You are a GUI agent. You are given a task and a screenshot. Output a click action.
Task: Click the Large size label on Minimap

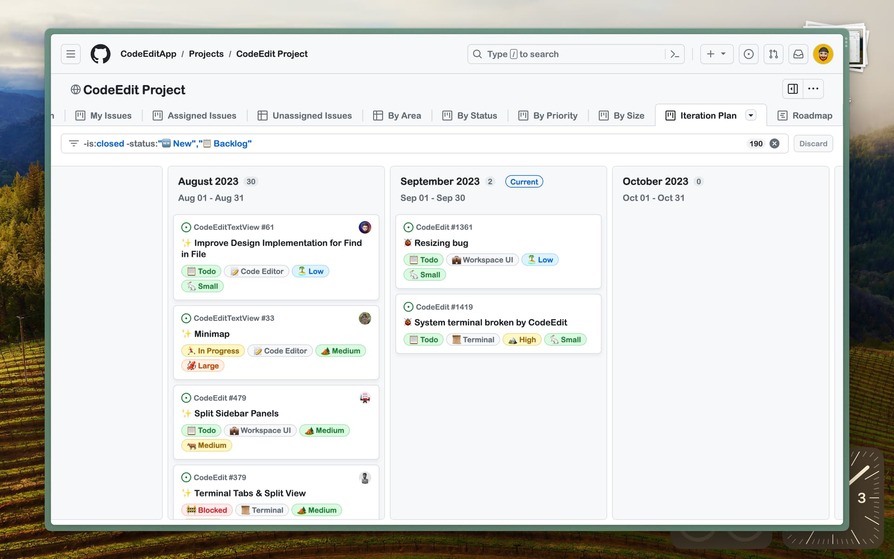pos(203,366)
